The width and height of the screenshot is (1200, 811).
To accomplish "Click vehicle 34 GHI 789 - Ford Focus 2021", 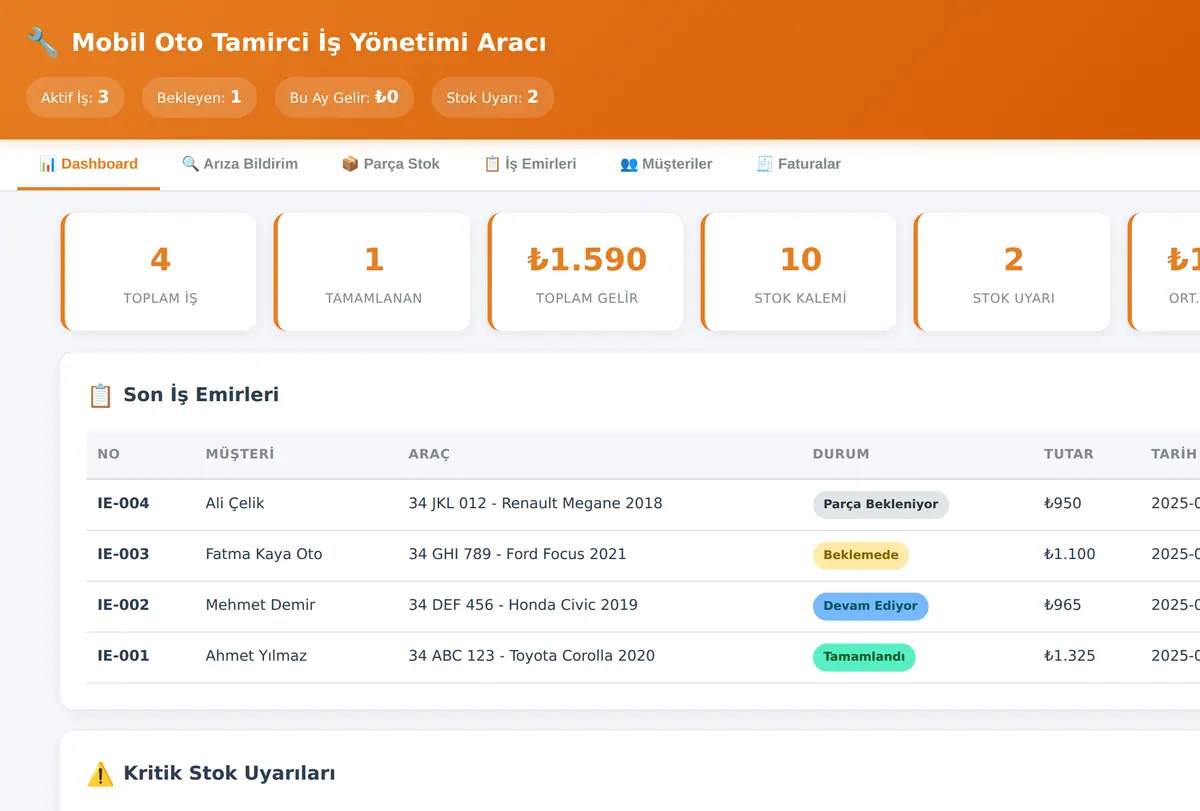I will [517, 554].
